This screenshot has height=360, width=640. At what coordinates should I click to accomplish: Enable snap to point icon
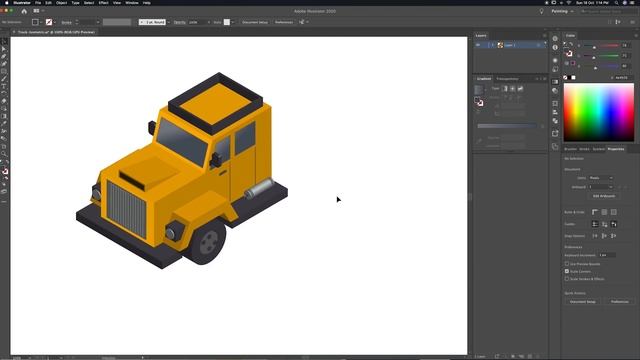pyautogui.click(x=595, y=236)
